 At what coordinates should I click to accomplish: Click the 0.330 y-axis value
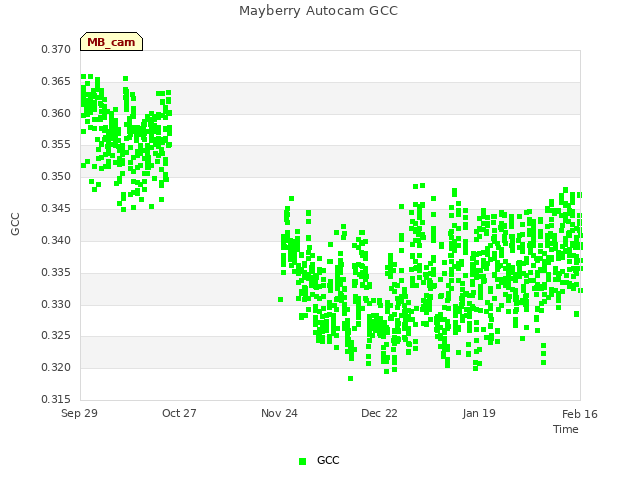56,304
